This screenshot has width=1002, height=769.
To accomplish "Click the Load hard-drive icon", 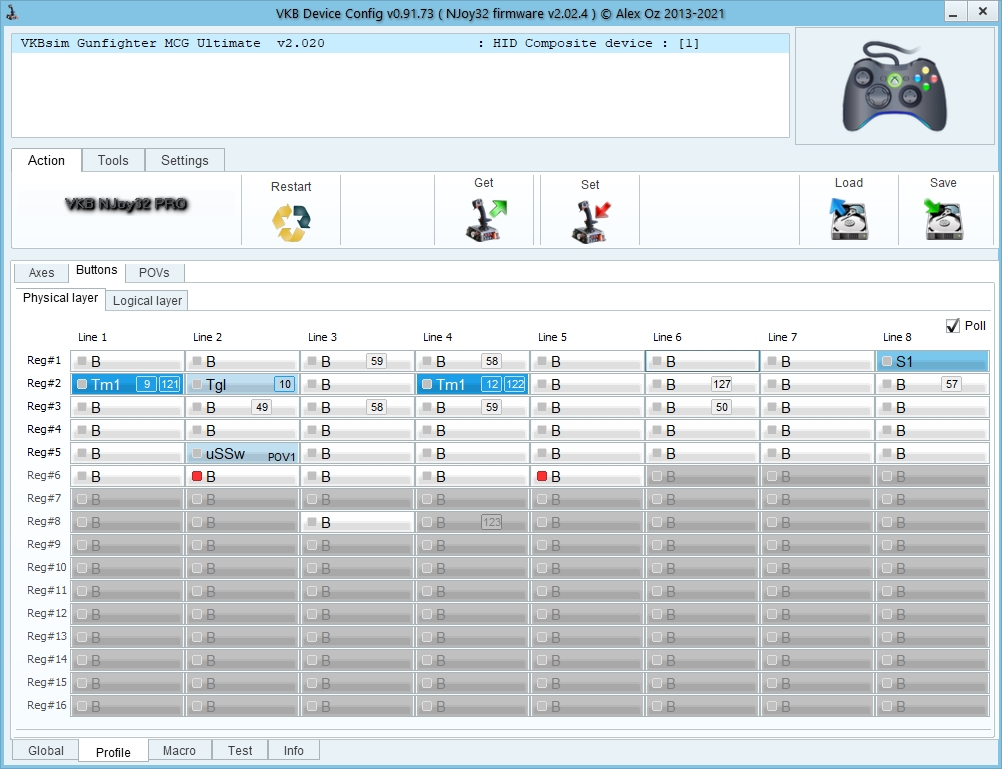I will point(848,219).
